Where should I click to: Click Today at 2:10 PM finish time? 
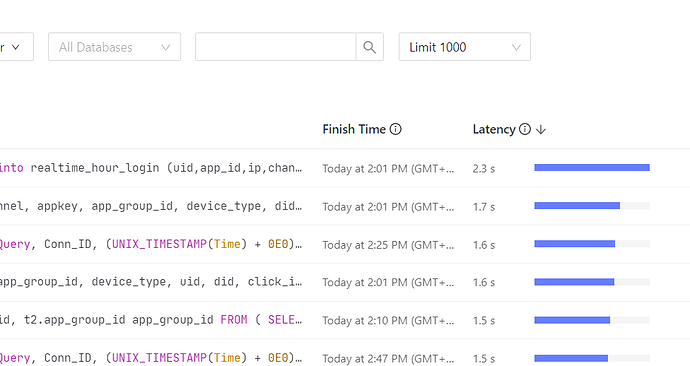pyautogui.click(x=388, y=320)
